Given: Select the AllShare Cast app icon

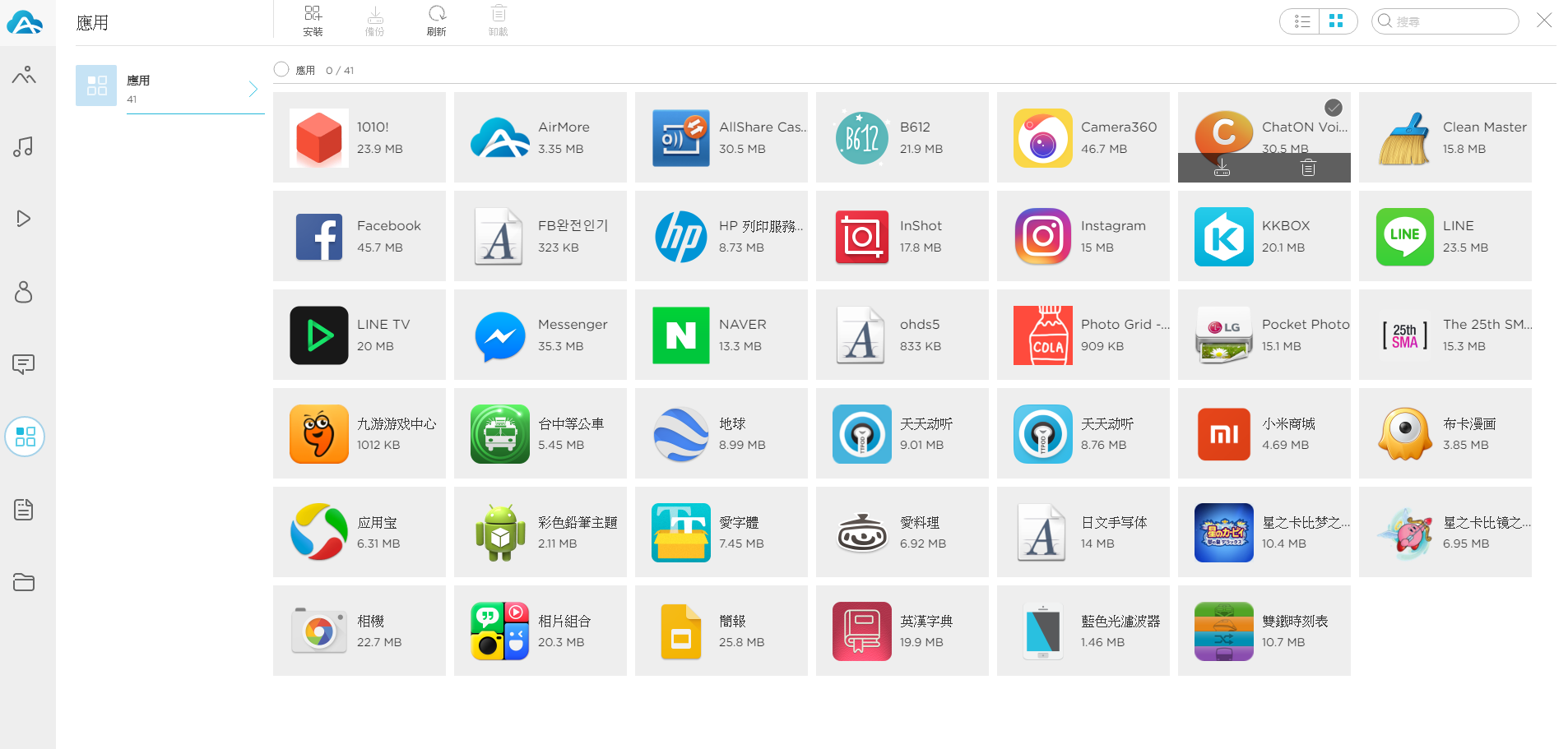Looking at the screenshot, I should 681,138.
